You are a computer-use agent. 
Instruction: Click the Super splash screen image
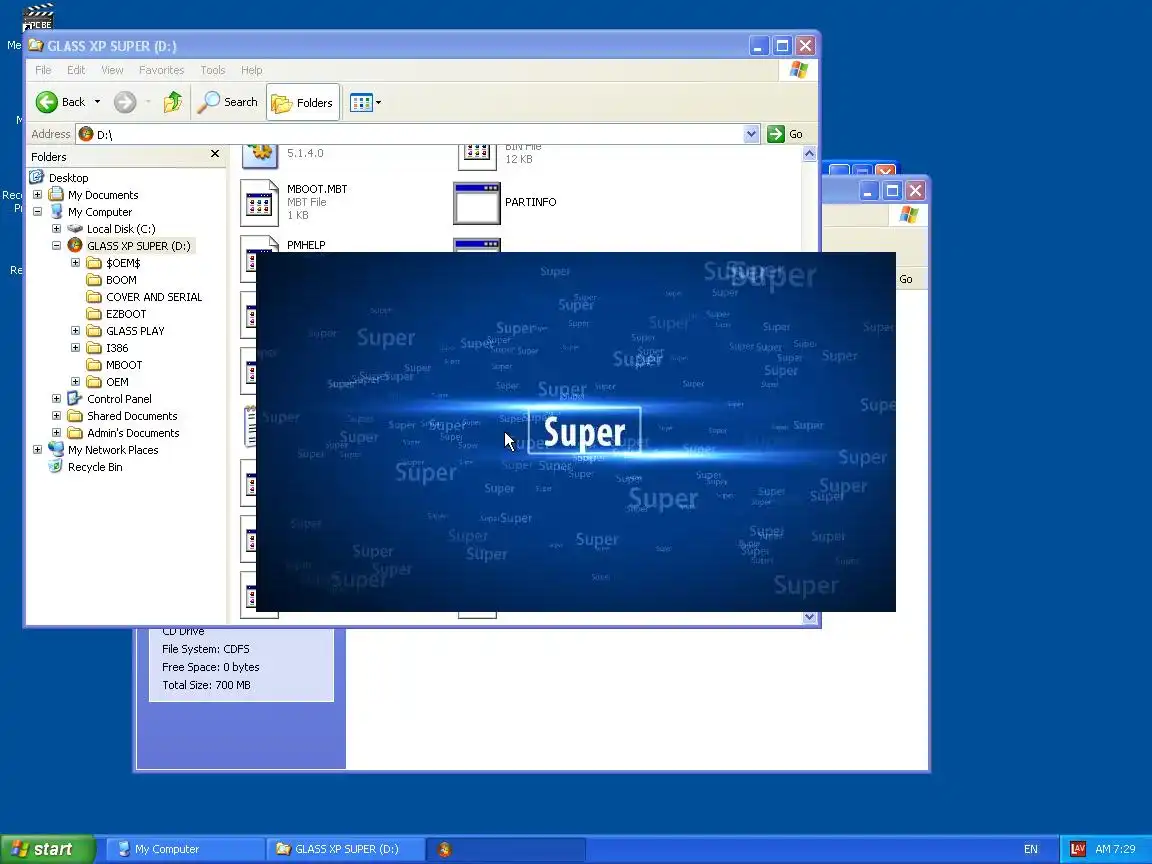[x=575, y=432]
